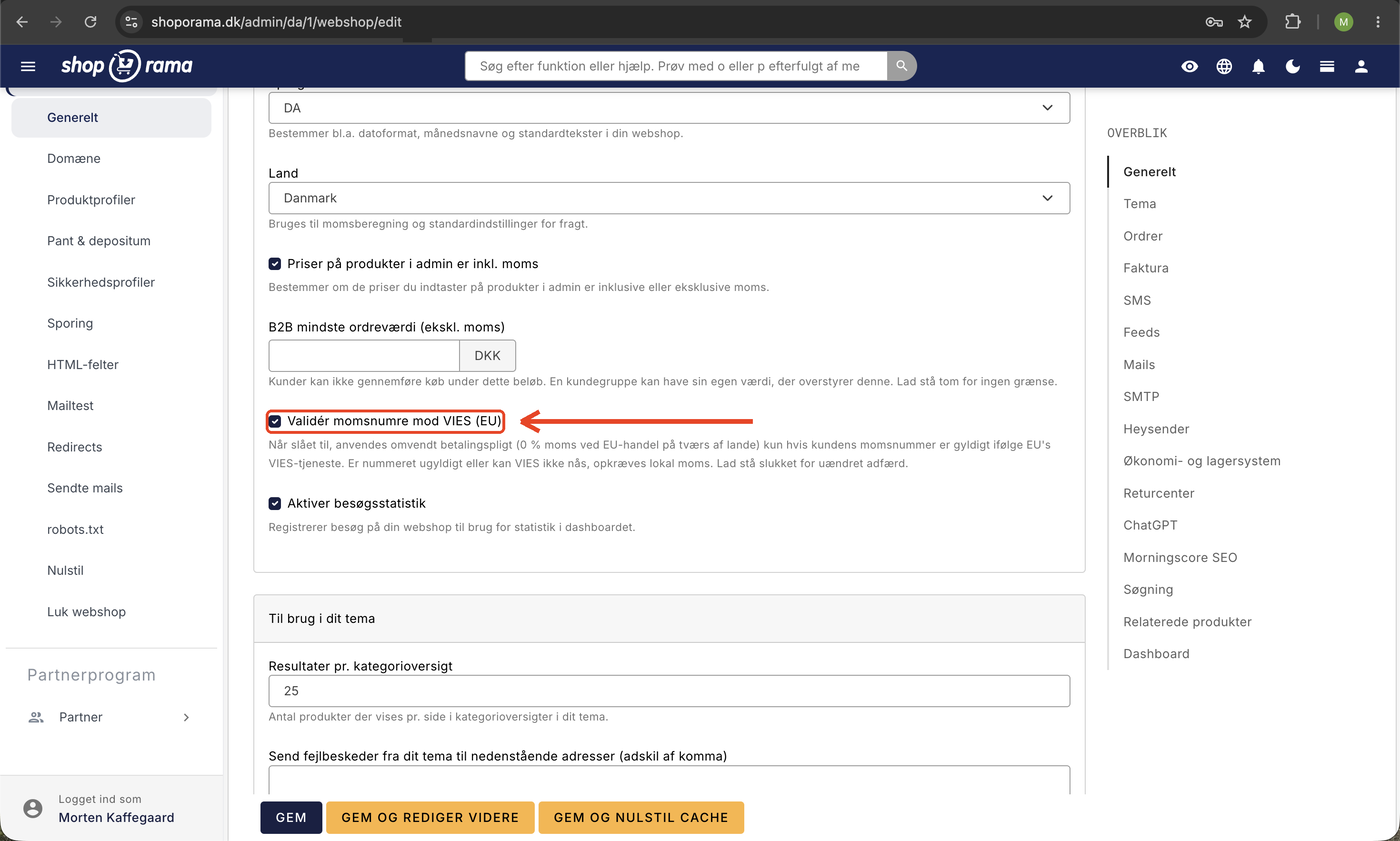Viewport: 1400px width, 841px height.
Task: Open the Land dropdown showing Danmark
Action: (x=669, y=198)
